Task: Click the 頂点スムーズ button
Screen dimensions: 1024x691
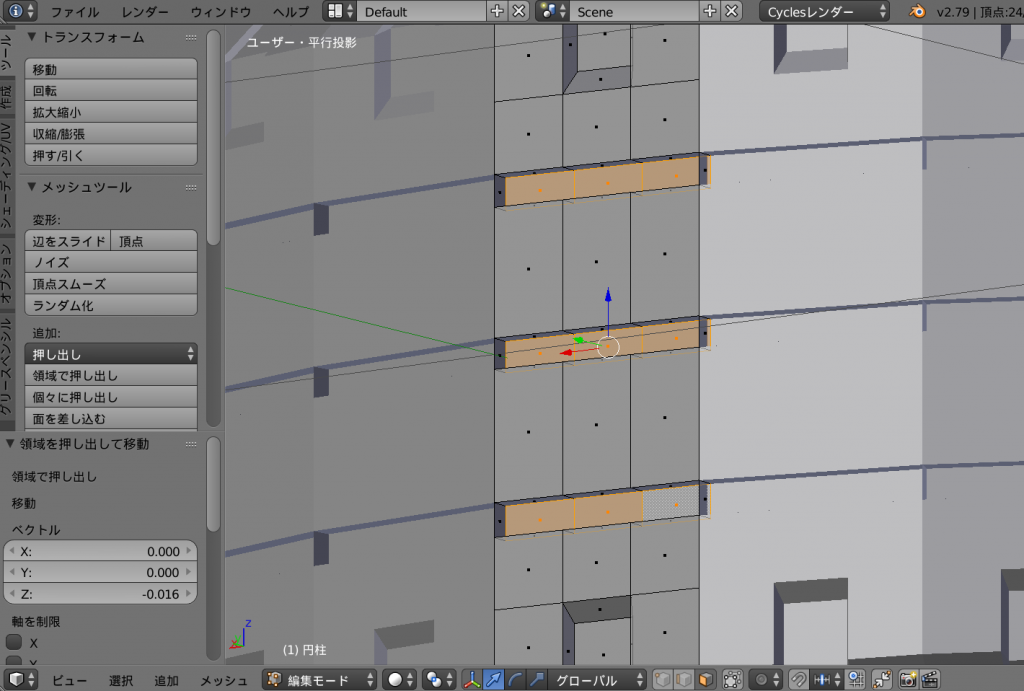Action: tap(110, 284)
